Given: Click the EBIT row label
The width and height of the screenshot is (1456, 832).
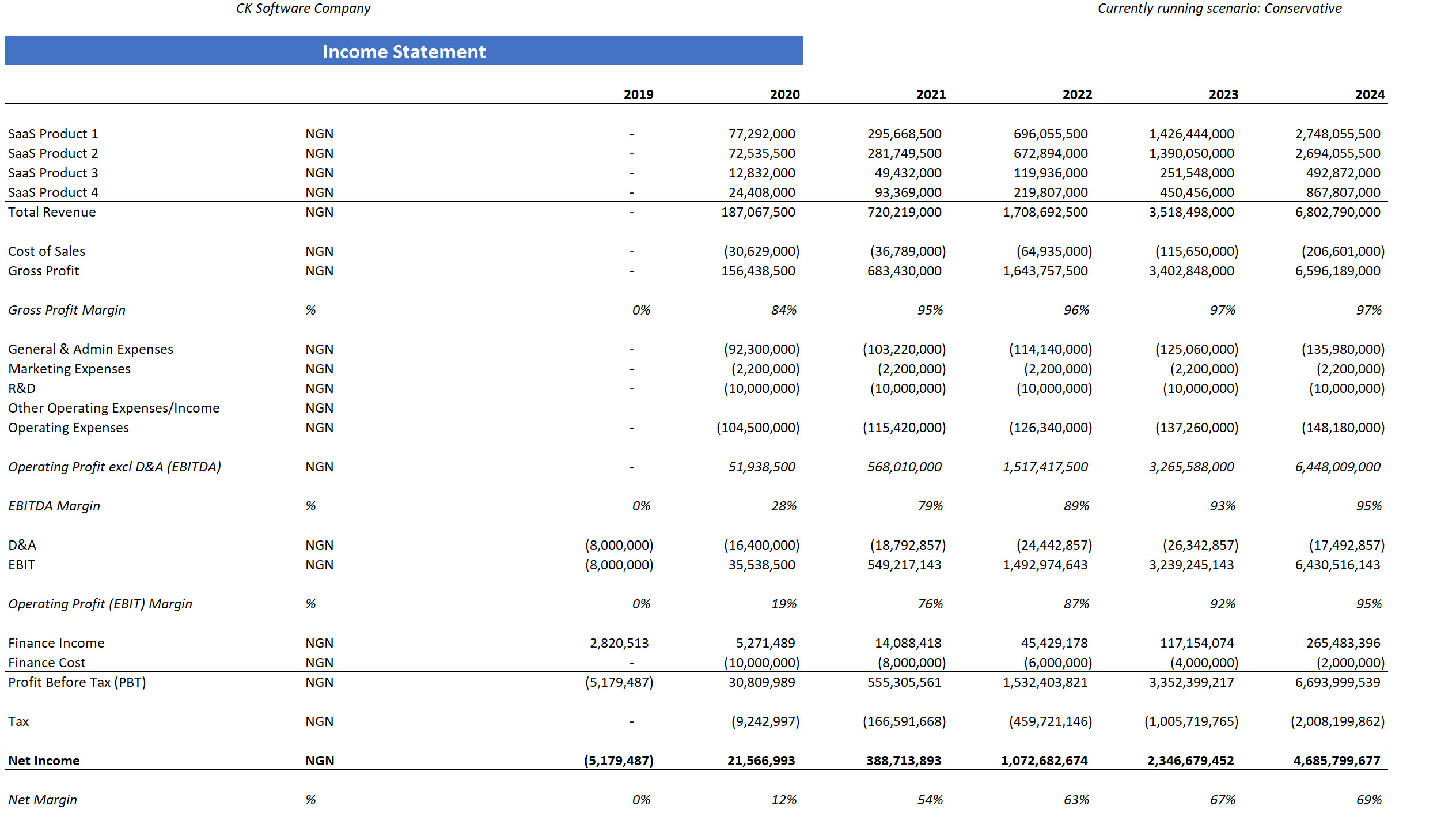Looking at the screenshot, I should click(x=21, y=565).
